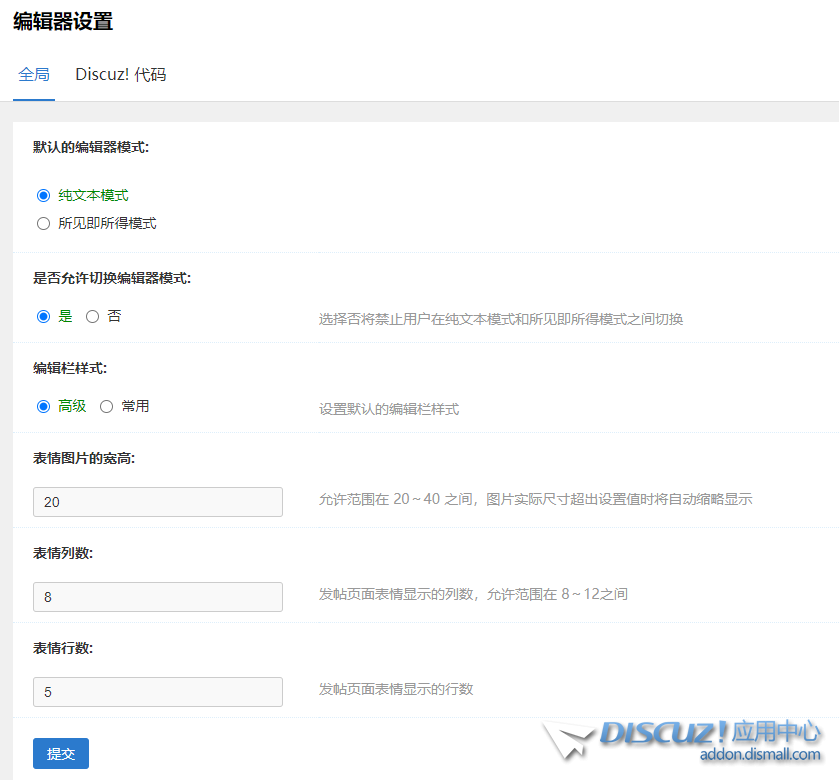Switch to the Discuz! 代码 tab
Viewport: 839px width, 780px height.
tap(119, 73)
